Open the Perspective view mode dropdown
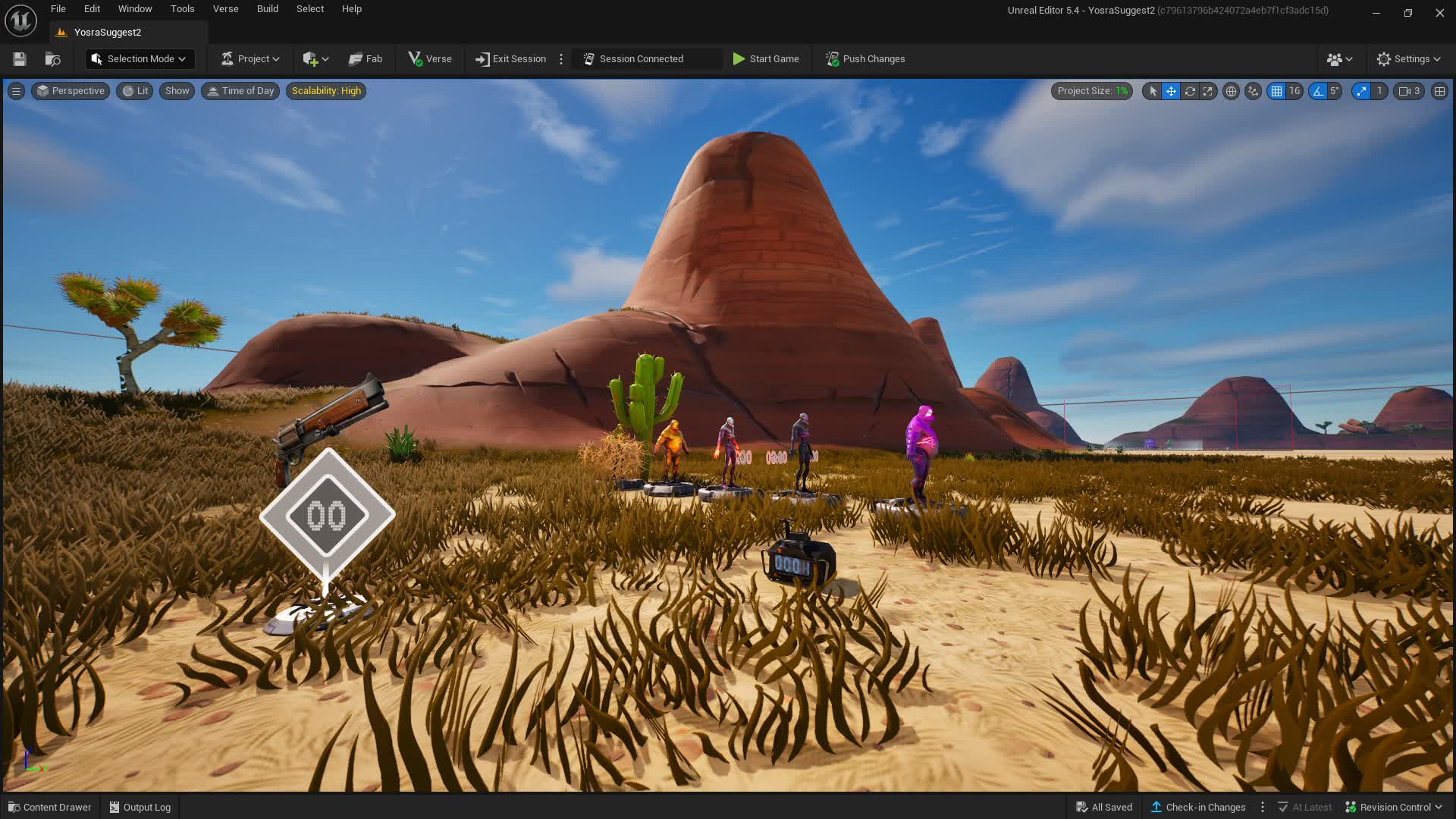 point(71,91)
